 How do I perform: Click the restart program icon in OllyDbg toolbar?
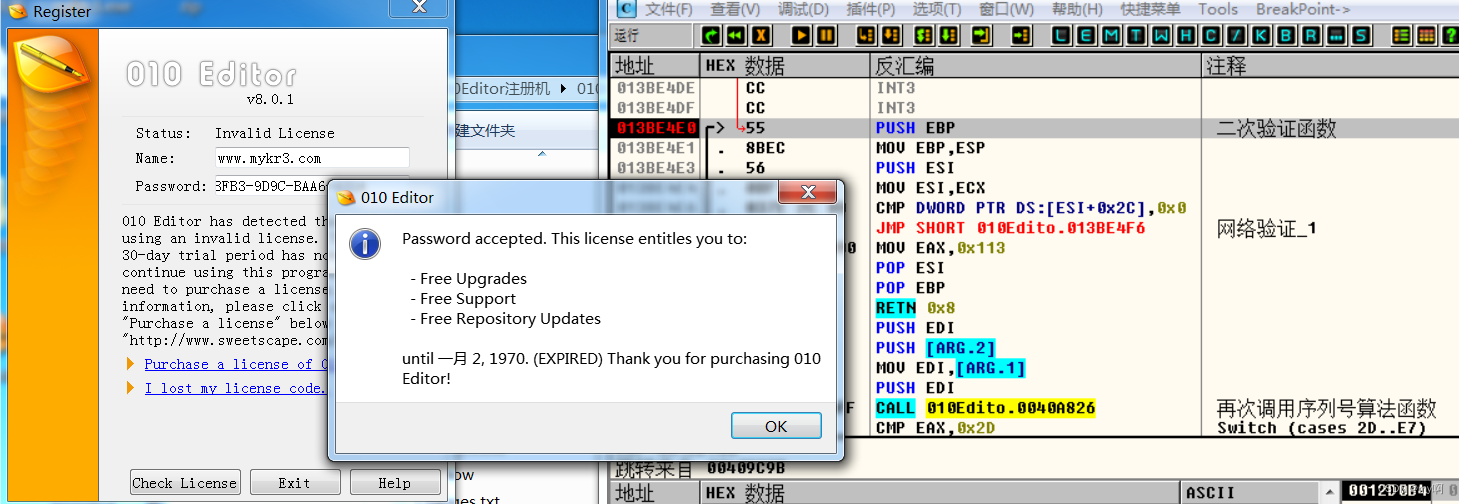tap(711, 36)
